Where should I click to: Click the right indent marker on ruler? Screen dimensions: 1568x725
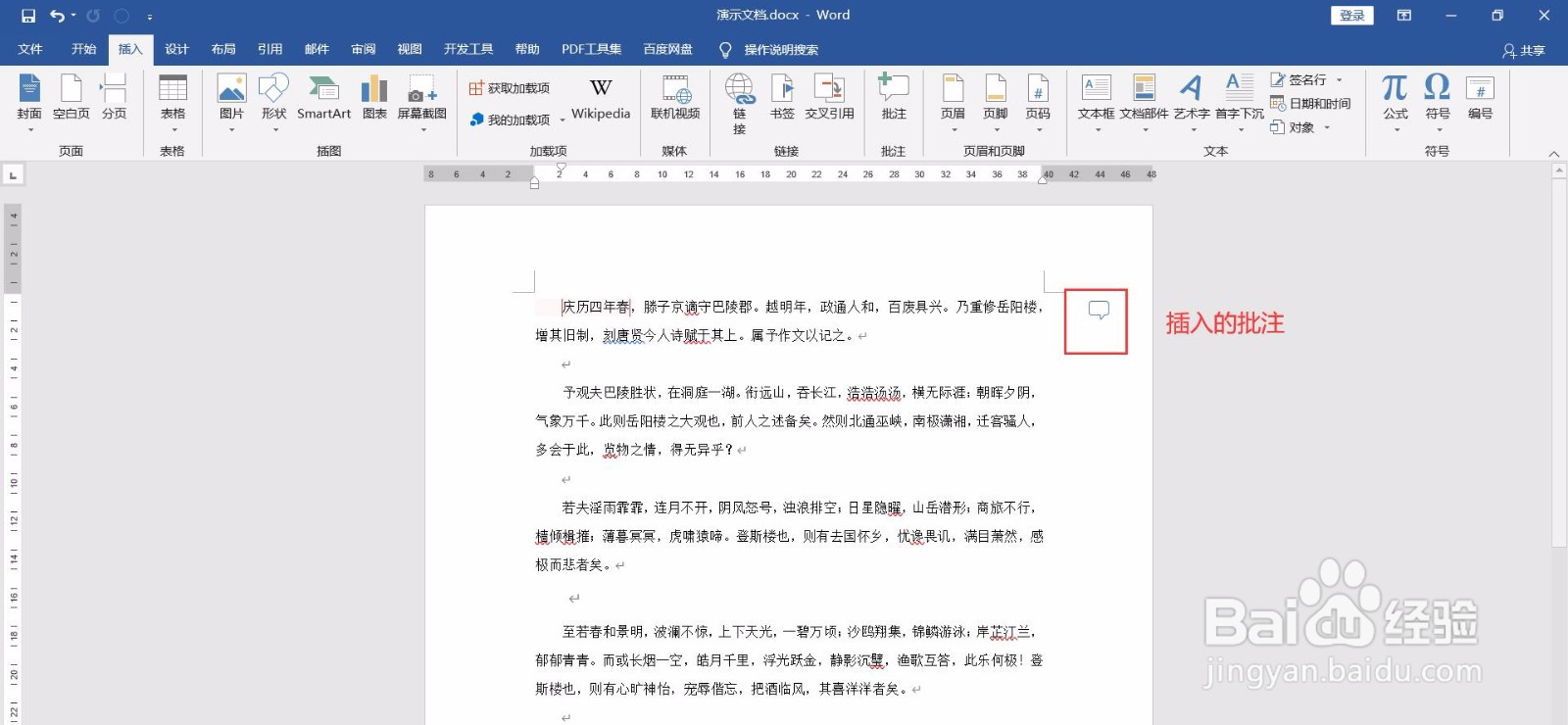[1043, 179]
